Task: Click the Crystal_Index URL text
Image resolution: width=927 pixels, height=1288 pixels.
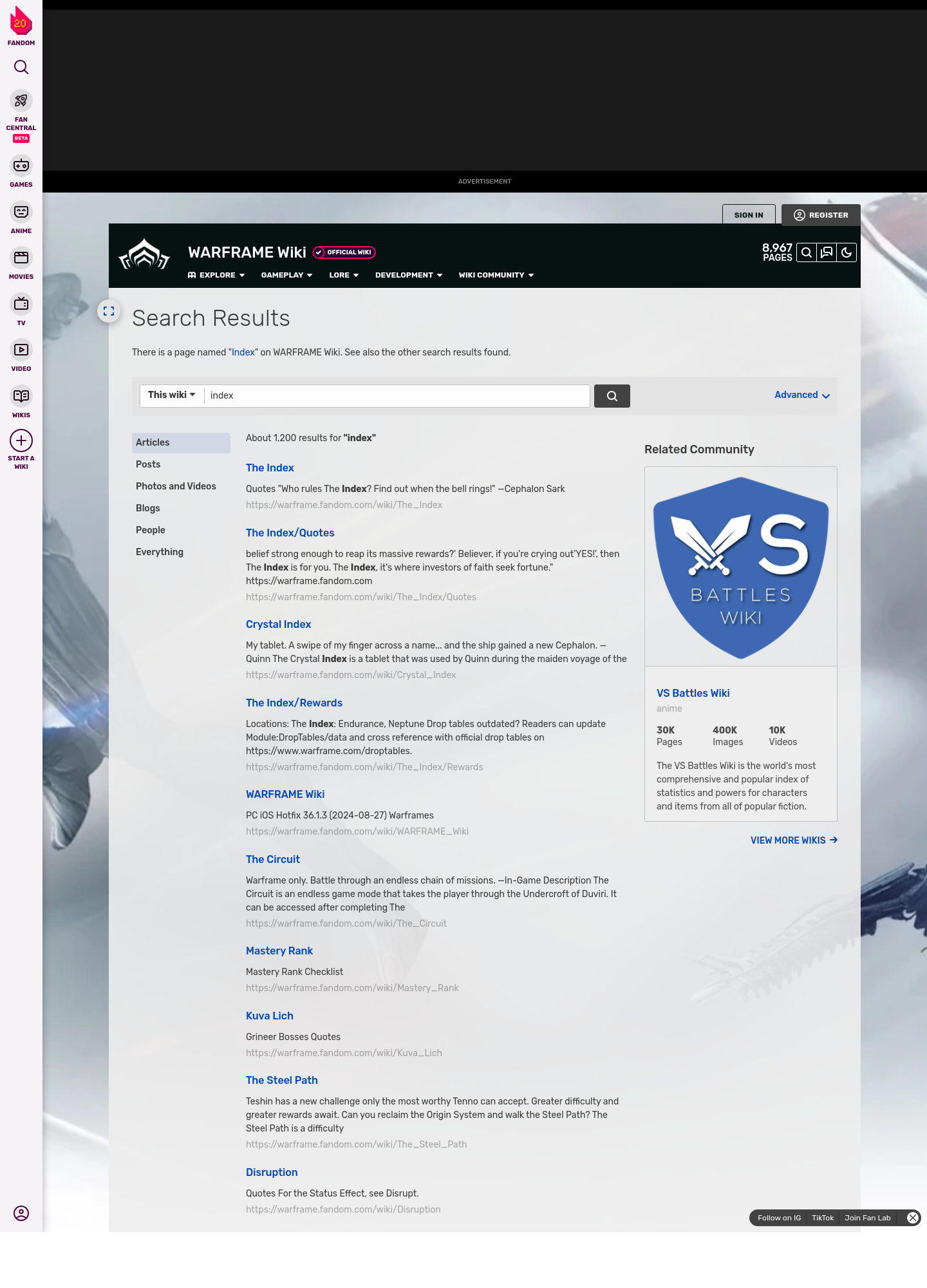Action: pos(351,675)
